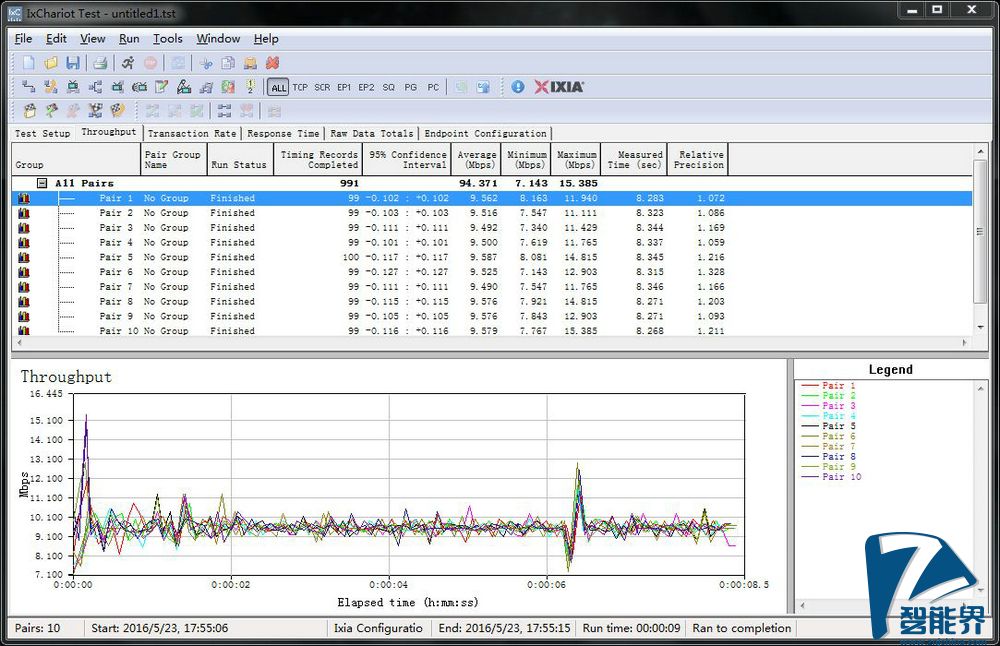This screenshot has height=646, width=1000.
Task: Toggle the ALL filter button
Action: 277,87
